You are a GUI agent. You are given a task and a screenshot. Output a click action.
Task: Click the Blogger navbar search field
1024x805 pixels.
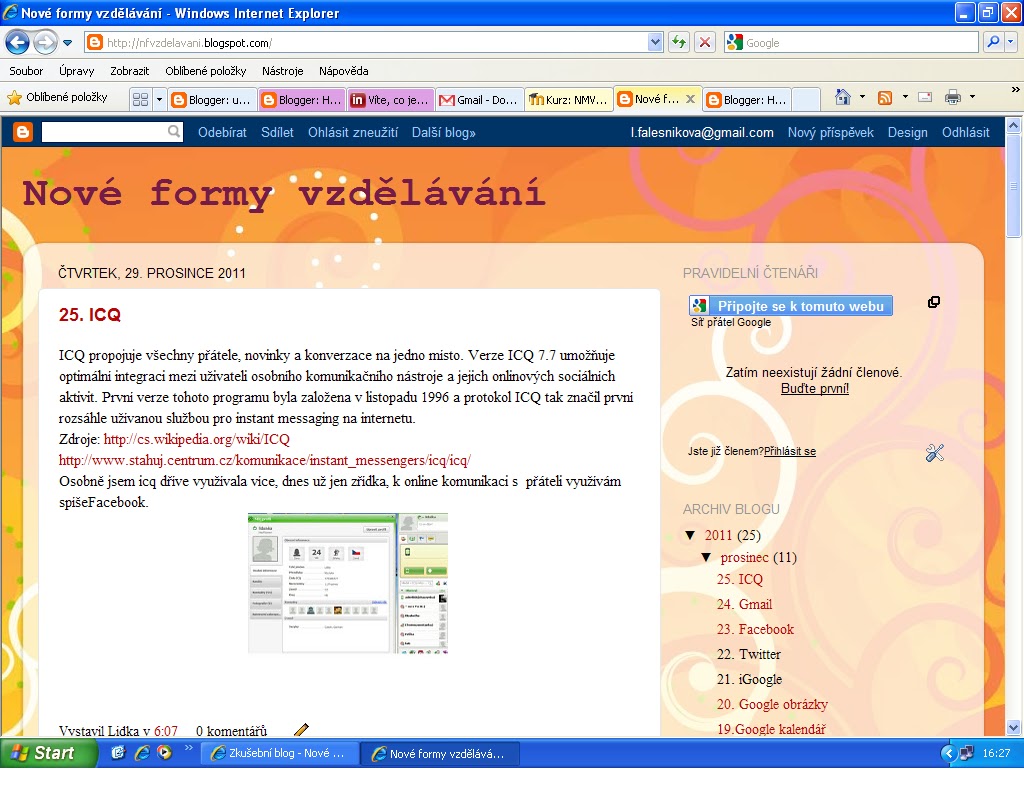point(103,133)
